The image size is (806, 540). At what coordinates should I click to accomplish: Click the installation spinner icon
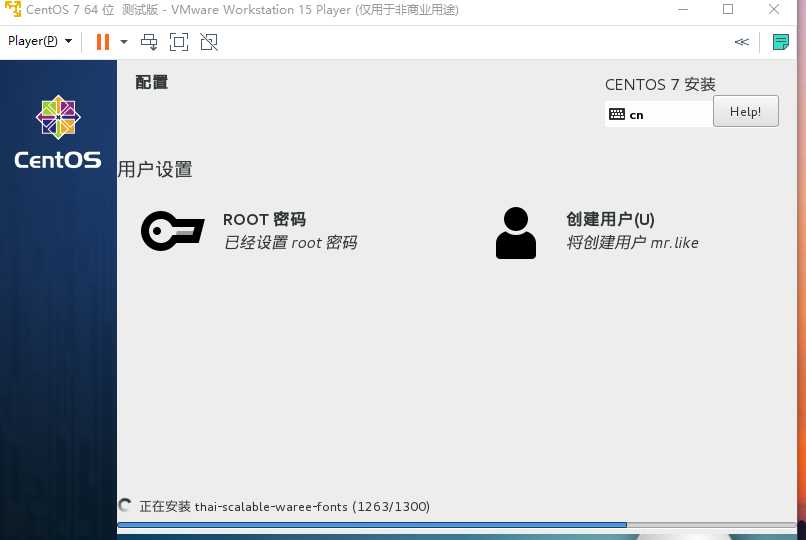[x=124, y=506]
